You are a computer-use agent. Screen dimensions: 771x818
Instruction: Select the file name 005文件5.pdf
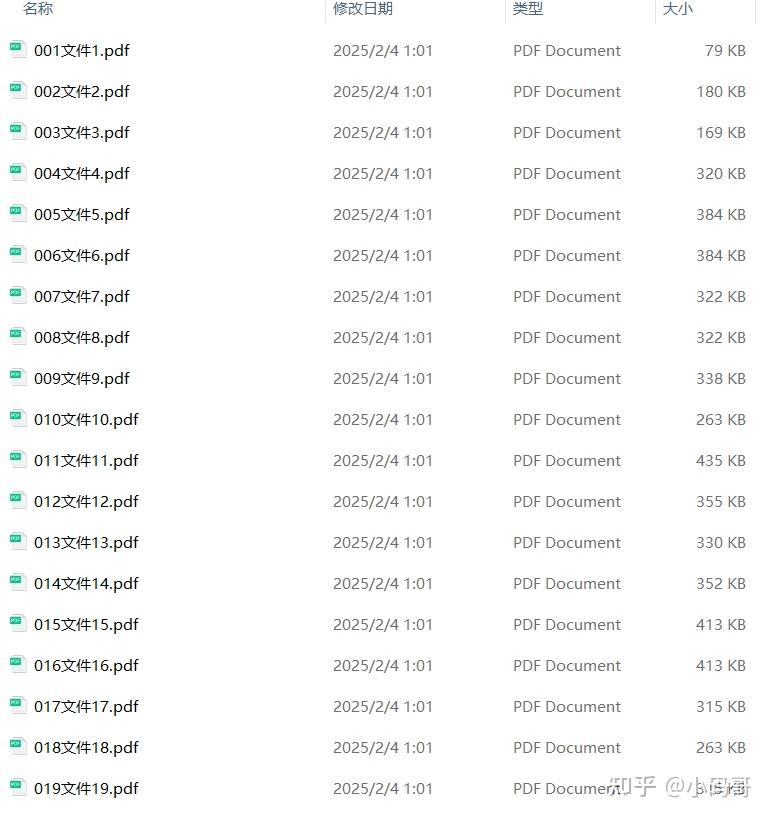click(x=82, y=214)
